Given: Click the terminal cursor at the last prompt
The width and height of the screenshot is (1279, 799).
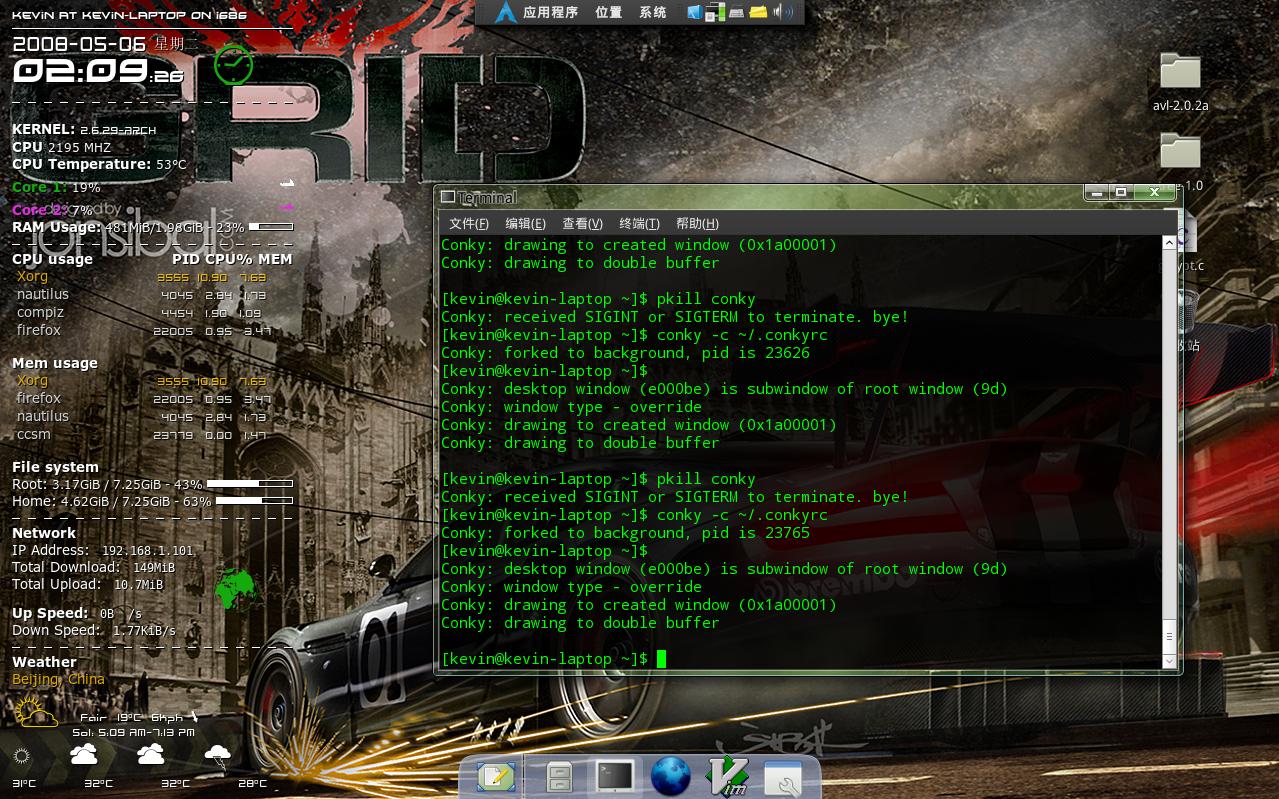Looking at the screenshot, I should (x=661, y=658).
